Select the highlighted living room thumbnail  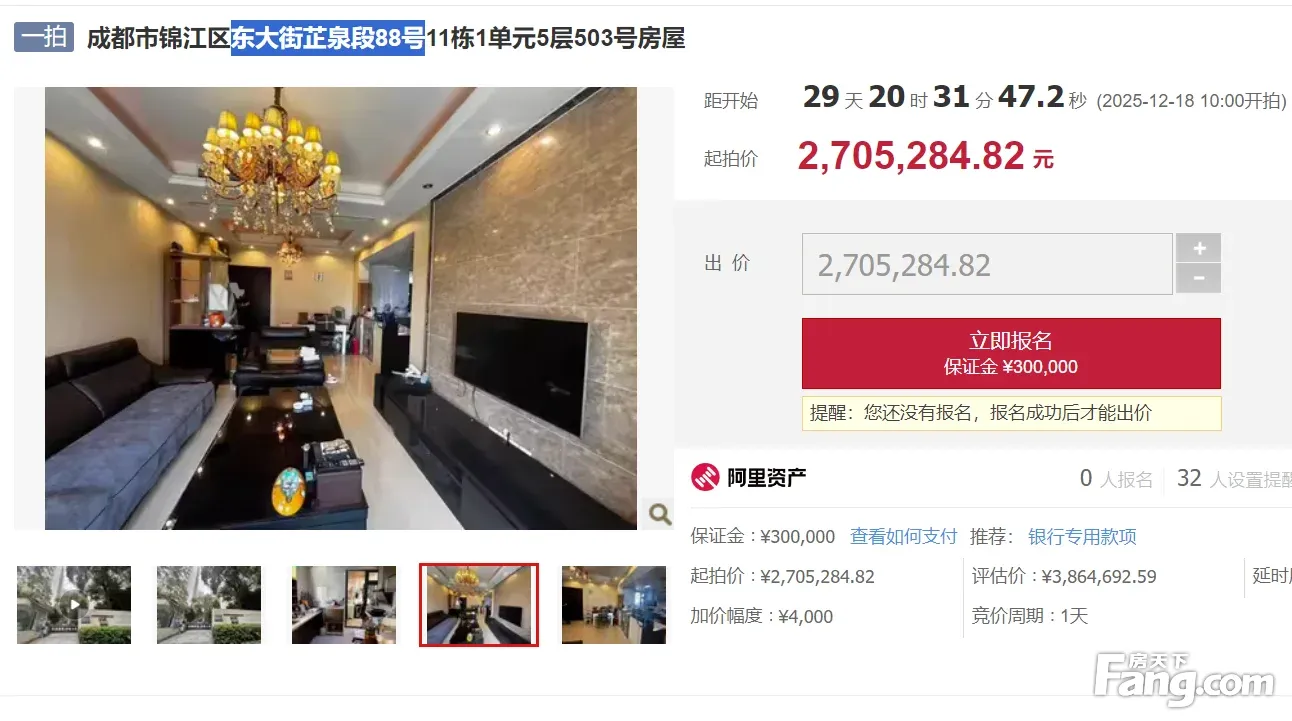pos(479,605)
